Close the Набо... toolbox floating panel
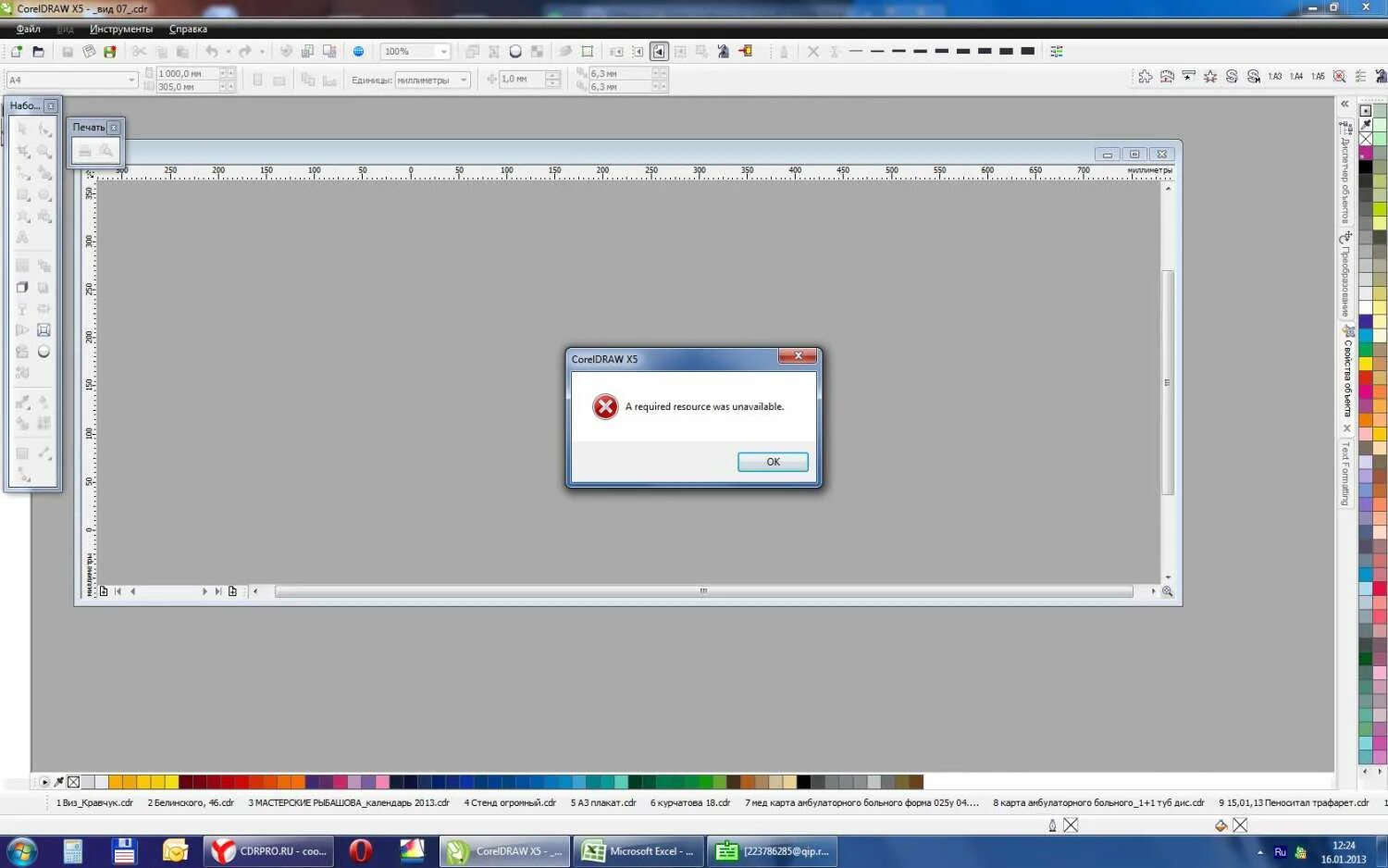Screen dimensions: 1388x868 51,106
